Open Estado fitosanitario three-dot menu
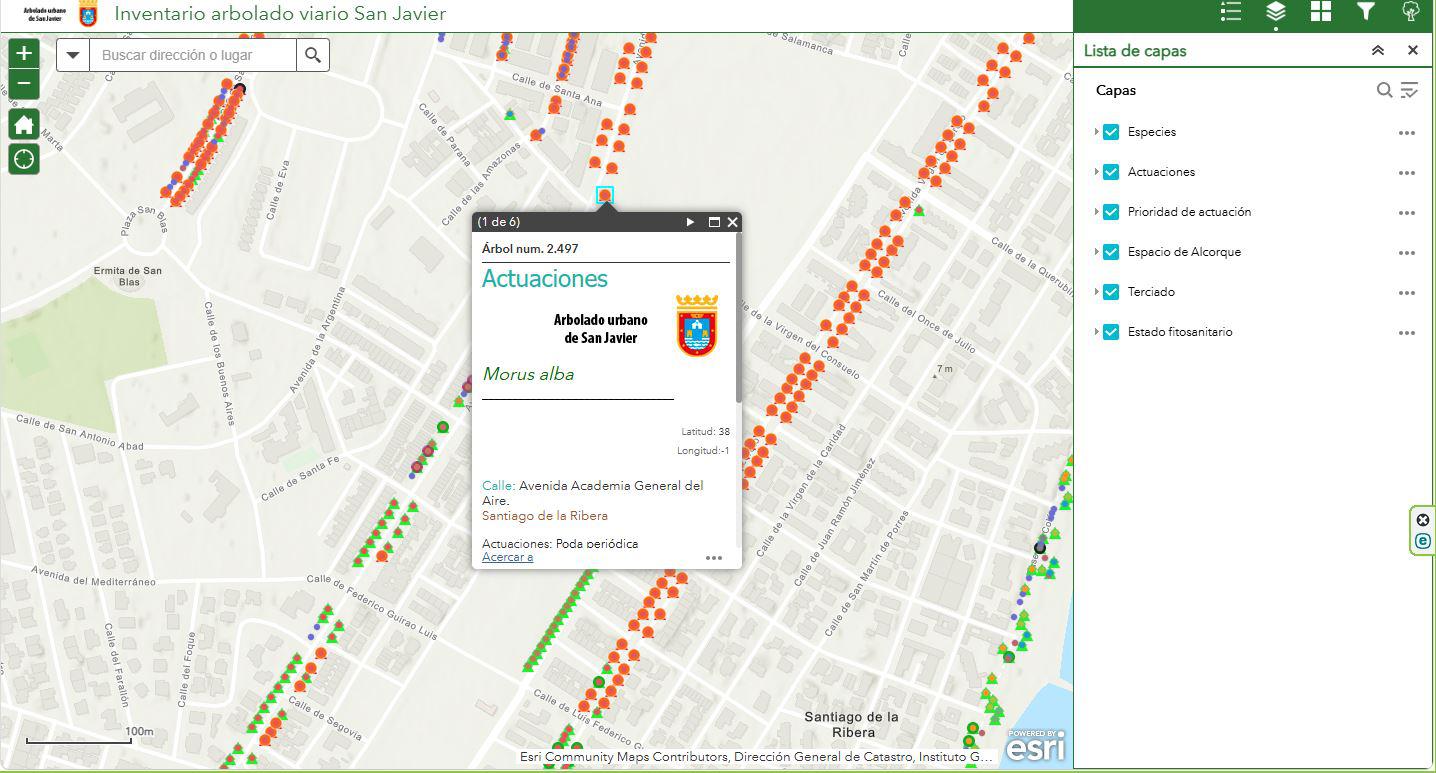 click(x=1407, y=333)
